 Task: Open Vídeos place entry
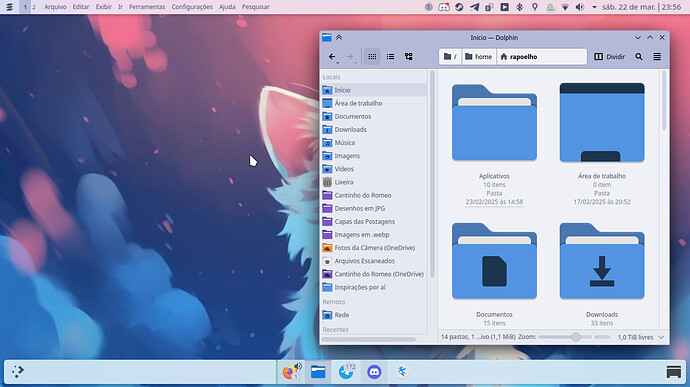[x=374, y=169]
